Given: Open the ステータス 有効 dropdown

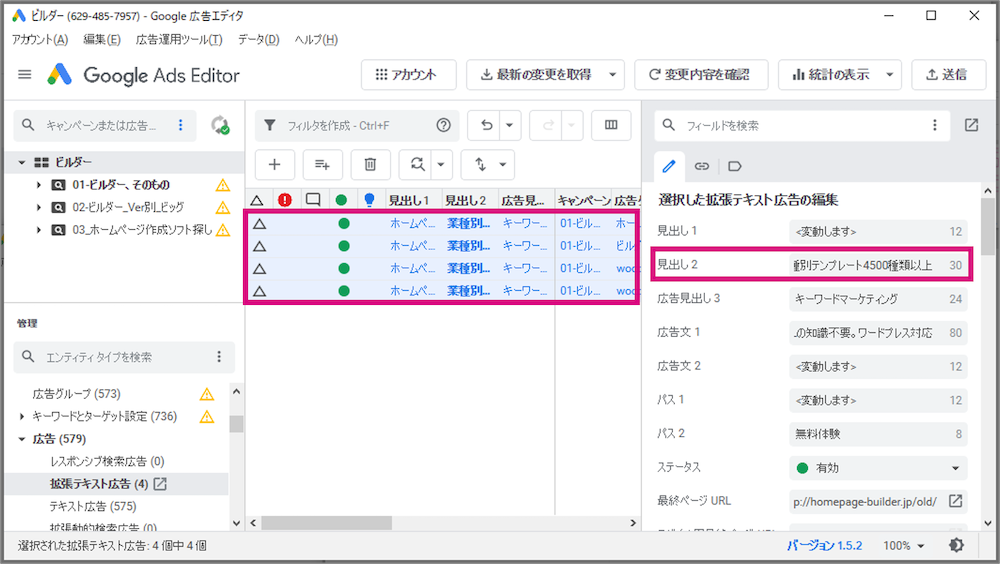Looking at the screenshot, I should point(878,468).
